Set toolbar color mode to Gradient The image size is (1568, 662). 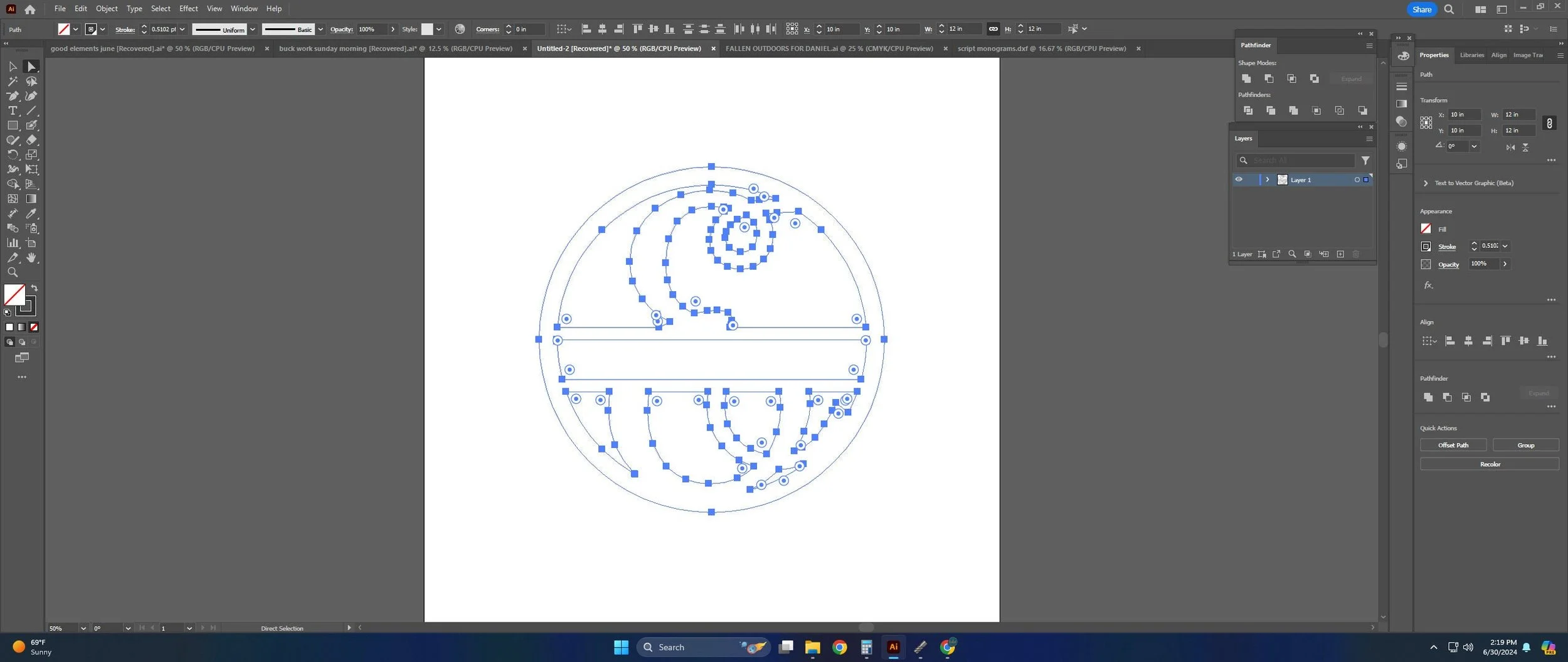pos(22,327)
